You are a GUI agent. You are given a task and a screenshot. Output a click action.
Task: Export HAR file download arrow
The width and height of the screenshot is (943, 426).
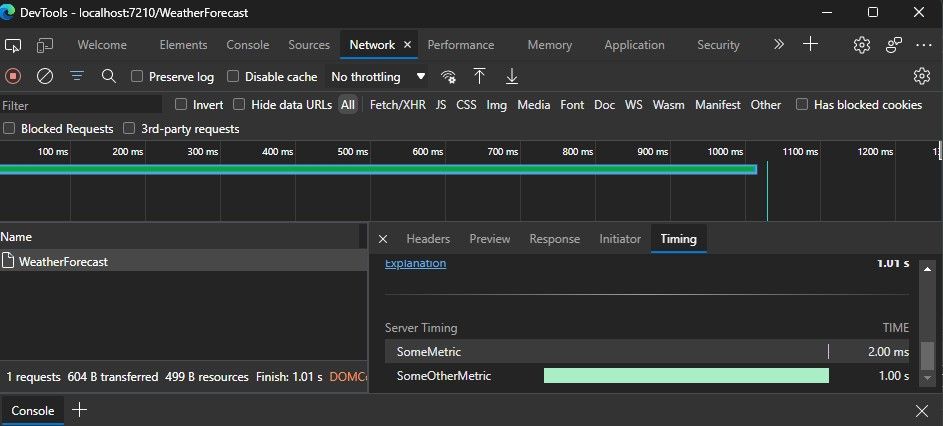(512, 76)
